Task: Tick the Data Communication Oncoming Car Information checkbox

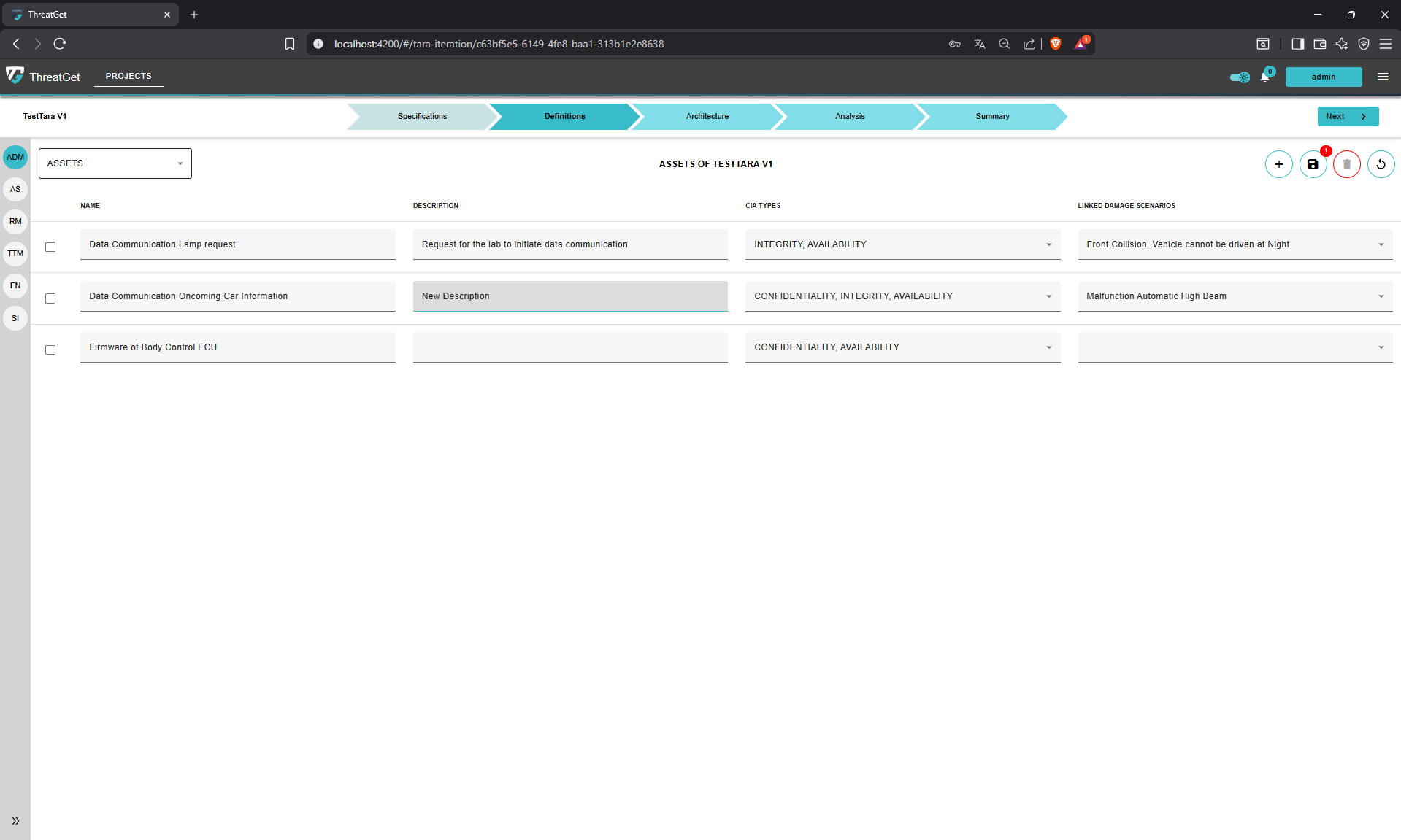Action: click(x=50, y=298)
